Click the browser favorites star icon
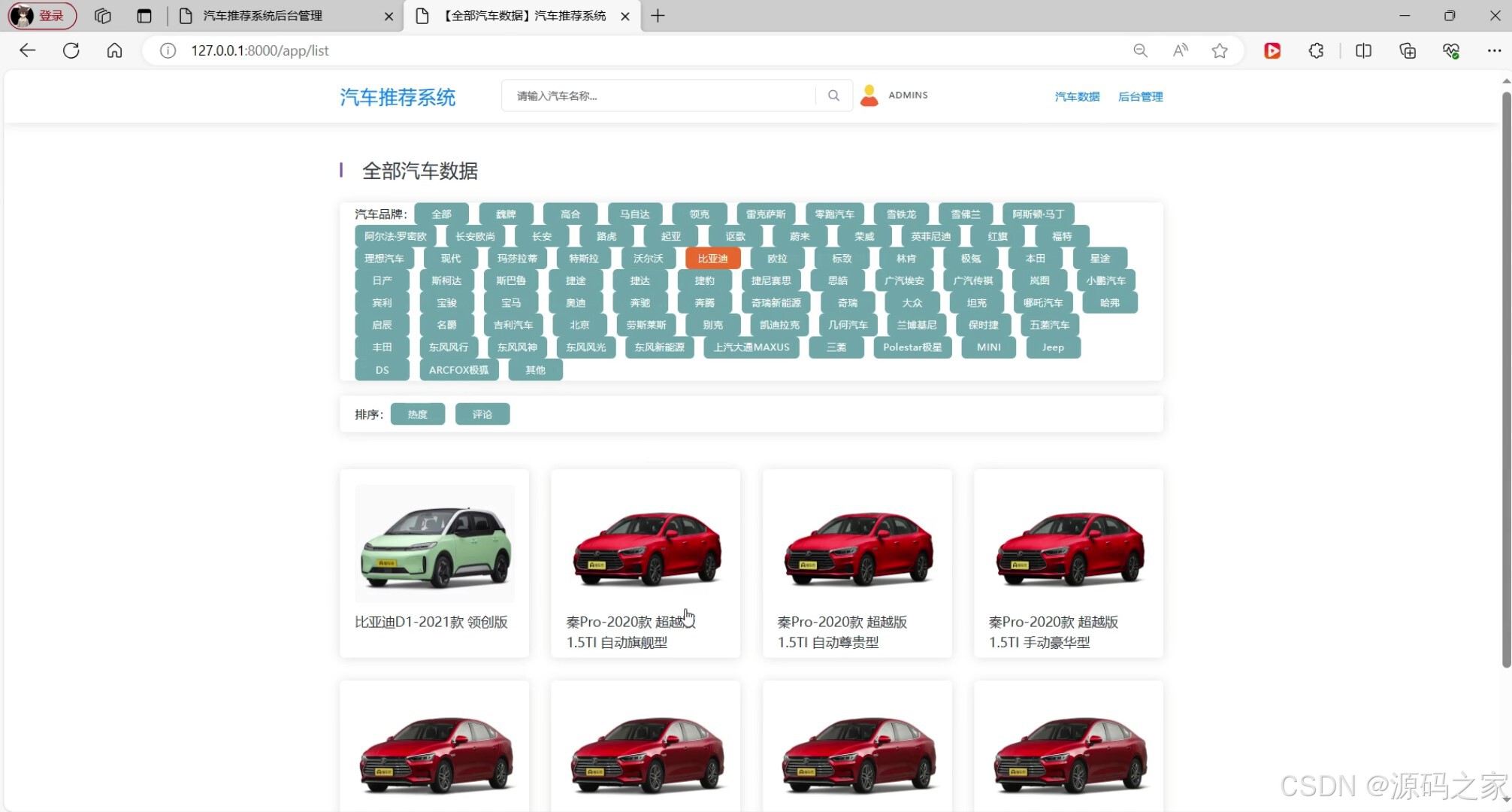 coord(1219,50)
